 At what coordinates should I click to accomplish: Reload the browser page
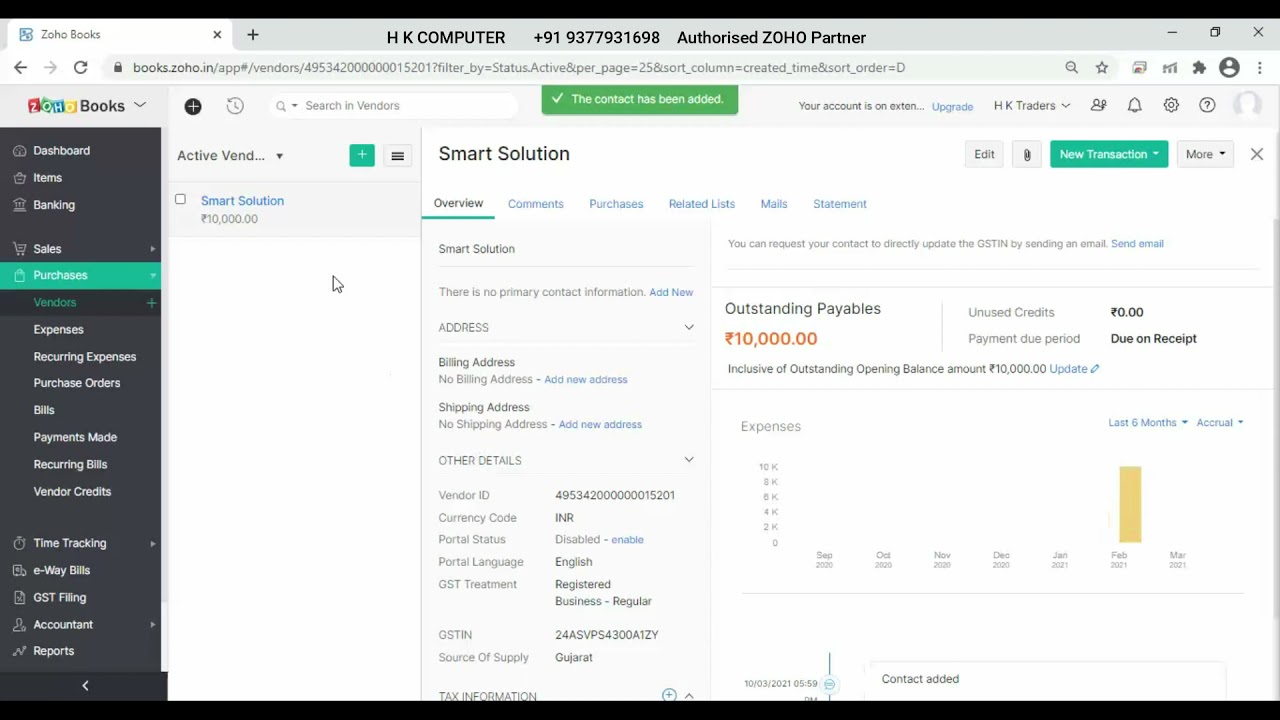(x=80, y=67)
